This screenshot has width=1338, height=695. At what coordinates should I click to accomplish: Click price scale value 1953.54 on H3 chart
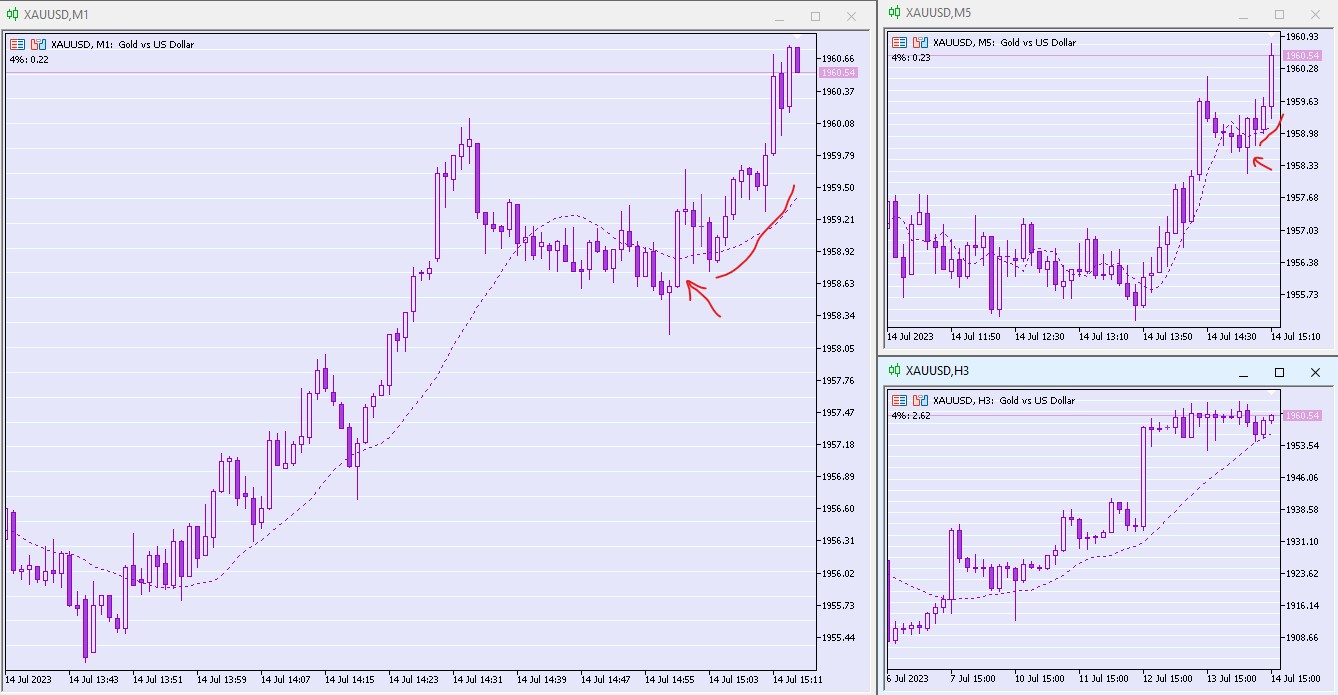(1302, 446)
